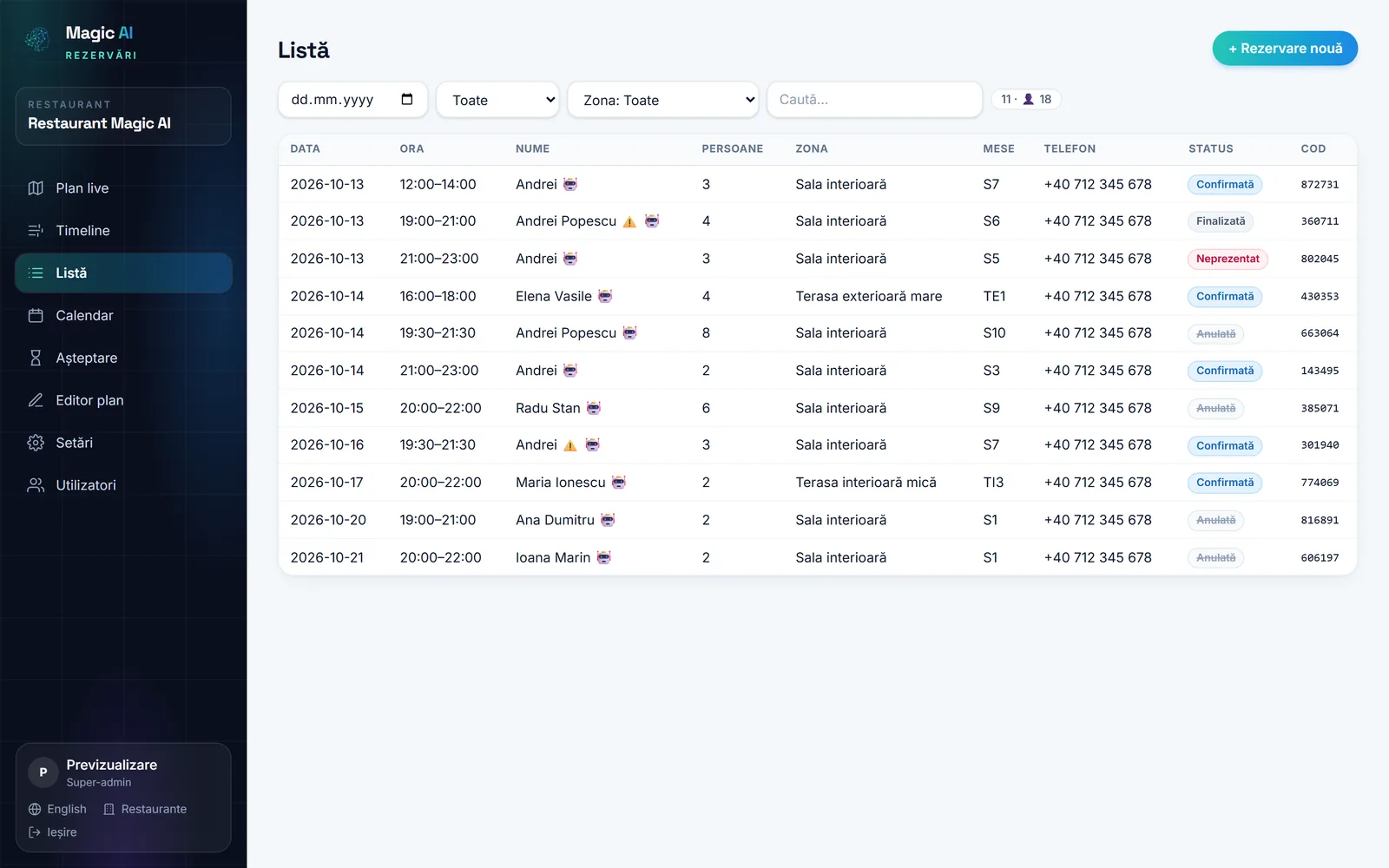Click the Timeline icon in sidebar
The height and width of the screenshot is (868, 1389).
[36, 231]
